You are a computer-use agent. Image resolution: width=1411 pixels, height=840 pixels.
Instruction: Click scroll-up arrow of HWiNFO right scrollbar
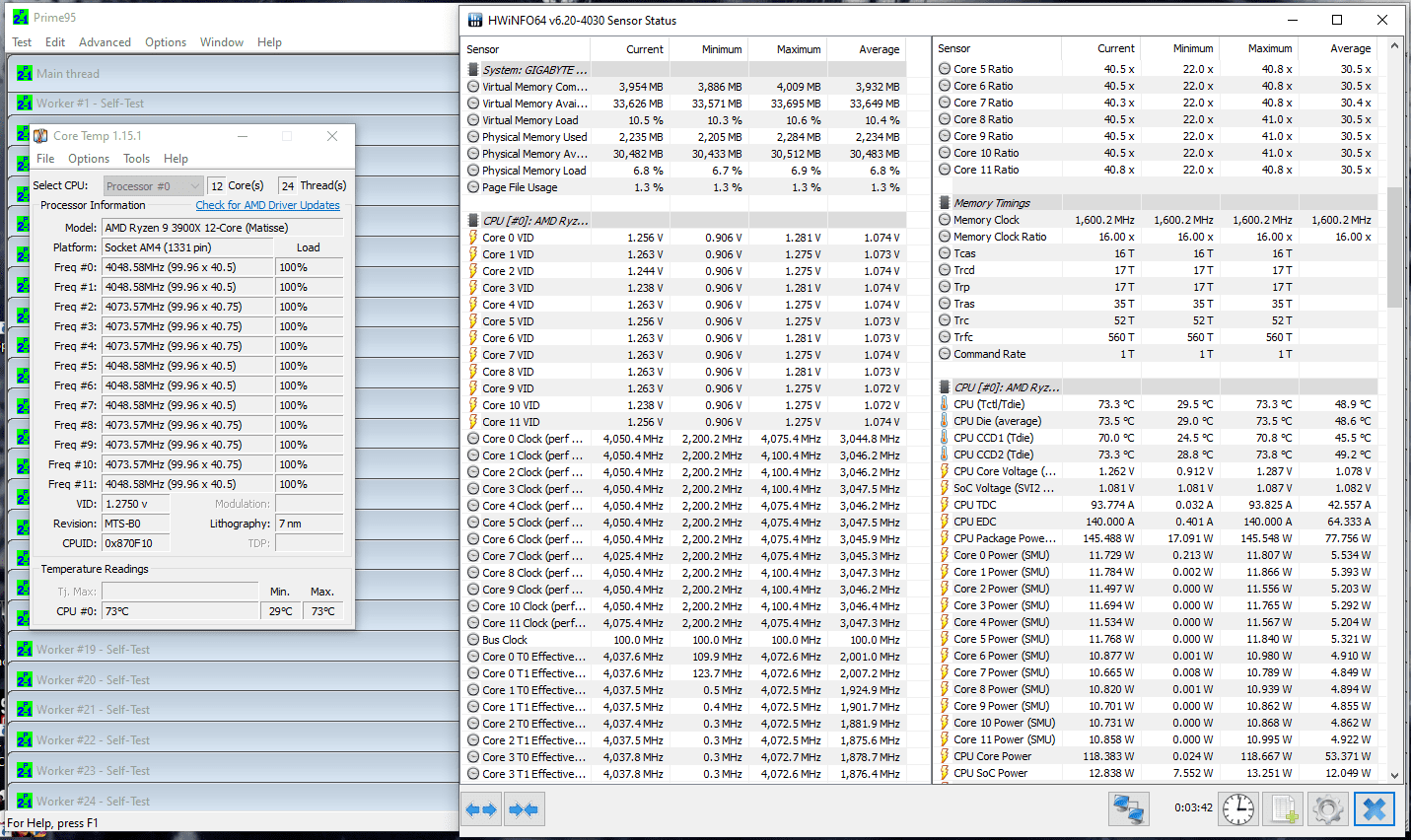point(1394,46)
